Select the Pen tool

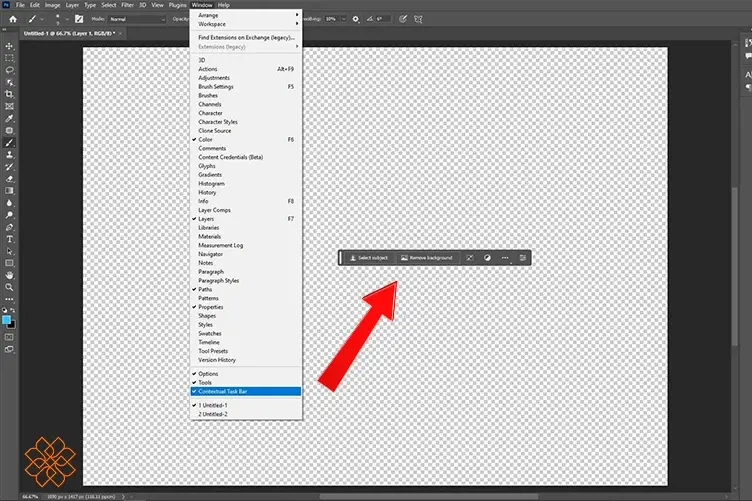pyautogui.click(x=9, y=227)
